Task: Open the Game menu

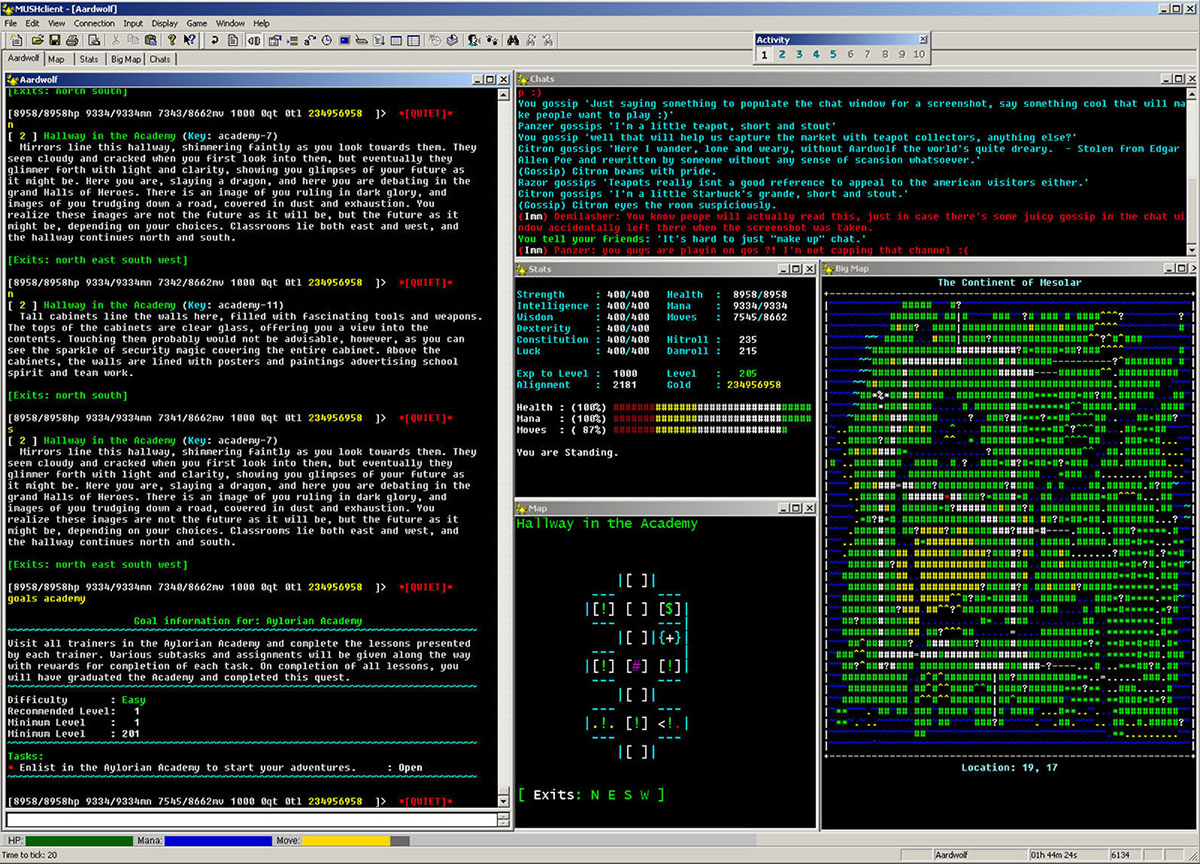Action: coord(197,23)
